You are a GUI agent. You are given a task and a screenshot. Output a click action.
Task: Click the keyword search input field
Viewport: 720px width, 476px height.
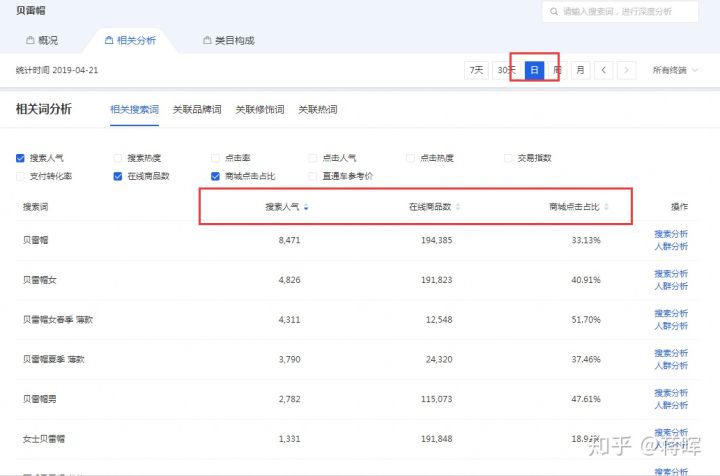620,11
